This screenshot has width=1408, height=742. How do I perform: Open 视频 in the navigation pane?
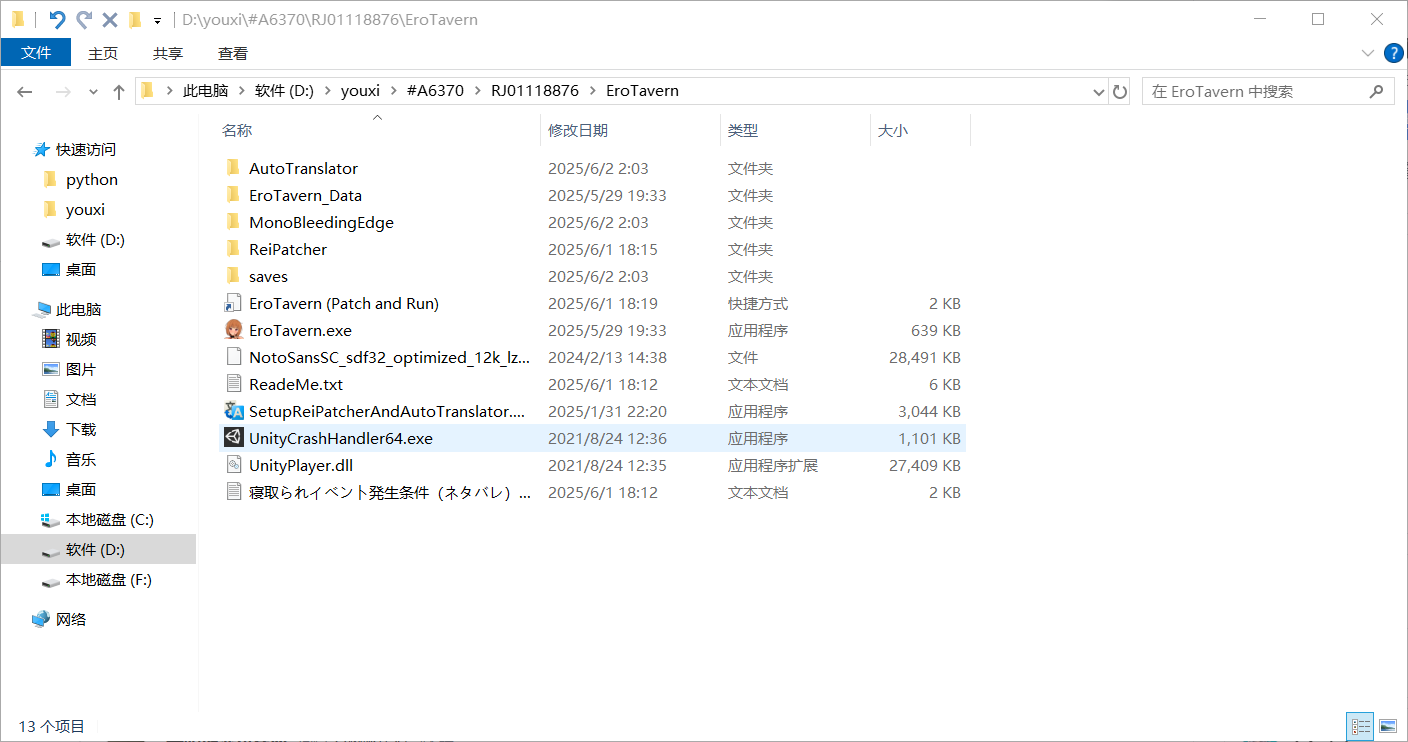click(x=81, y=340)
